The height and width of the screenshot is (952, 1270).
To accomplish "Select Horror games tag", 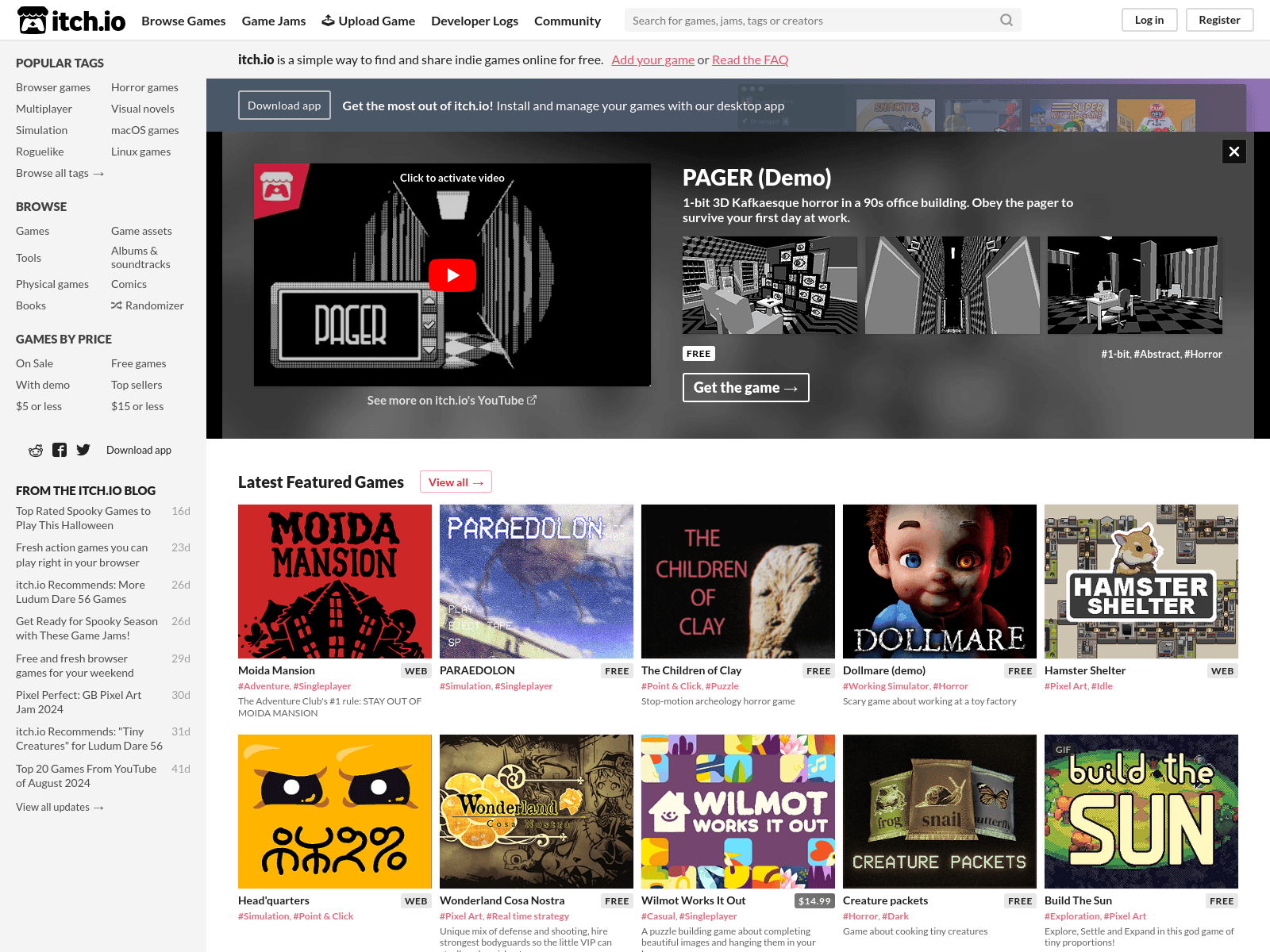I will [x=144, y=87].
